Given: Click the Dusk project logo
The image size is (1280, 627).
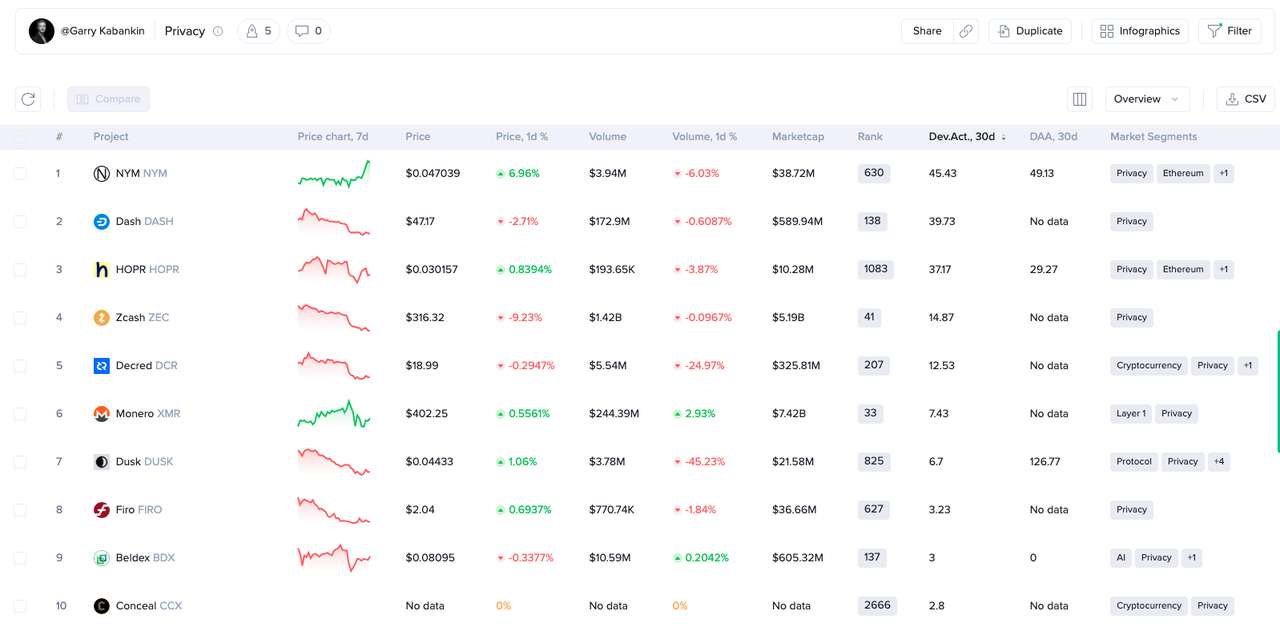Looking at the screenshot, I should pos(101,462).
